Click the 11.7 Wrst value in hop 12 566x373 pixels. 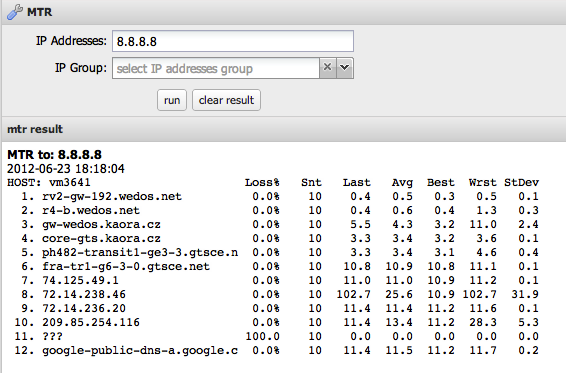click(483, 351)
